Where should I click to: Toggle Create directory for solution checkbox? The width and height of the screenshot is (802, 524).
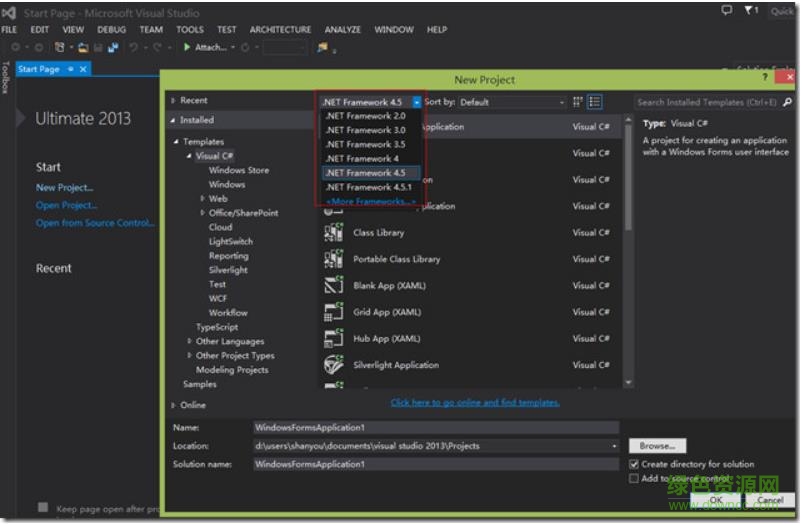point(634,464)
